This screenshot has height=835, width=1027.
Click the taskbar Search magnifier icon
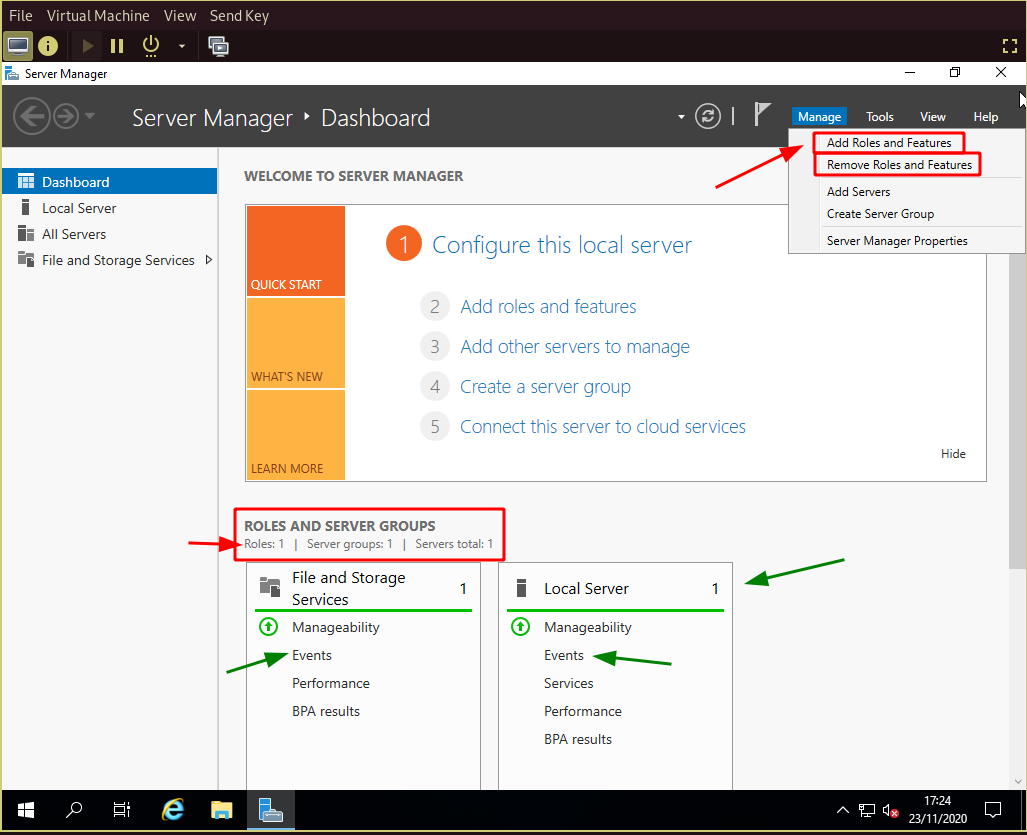74,810
